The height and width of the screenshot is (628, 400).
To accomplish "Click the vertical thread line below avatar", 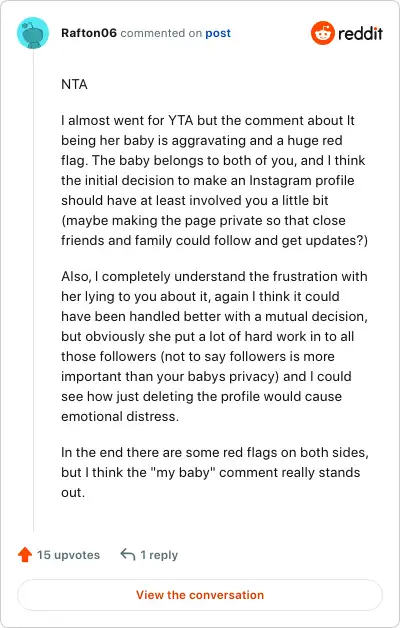I will [x=33, y=290].
